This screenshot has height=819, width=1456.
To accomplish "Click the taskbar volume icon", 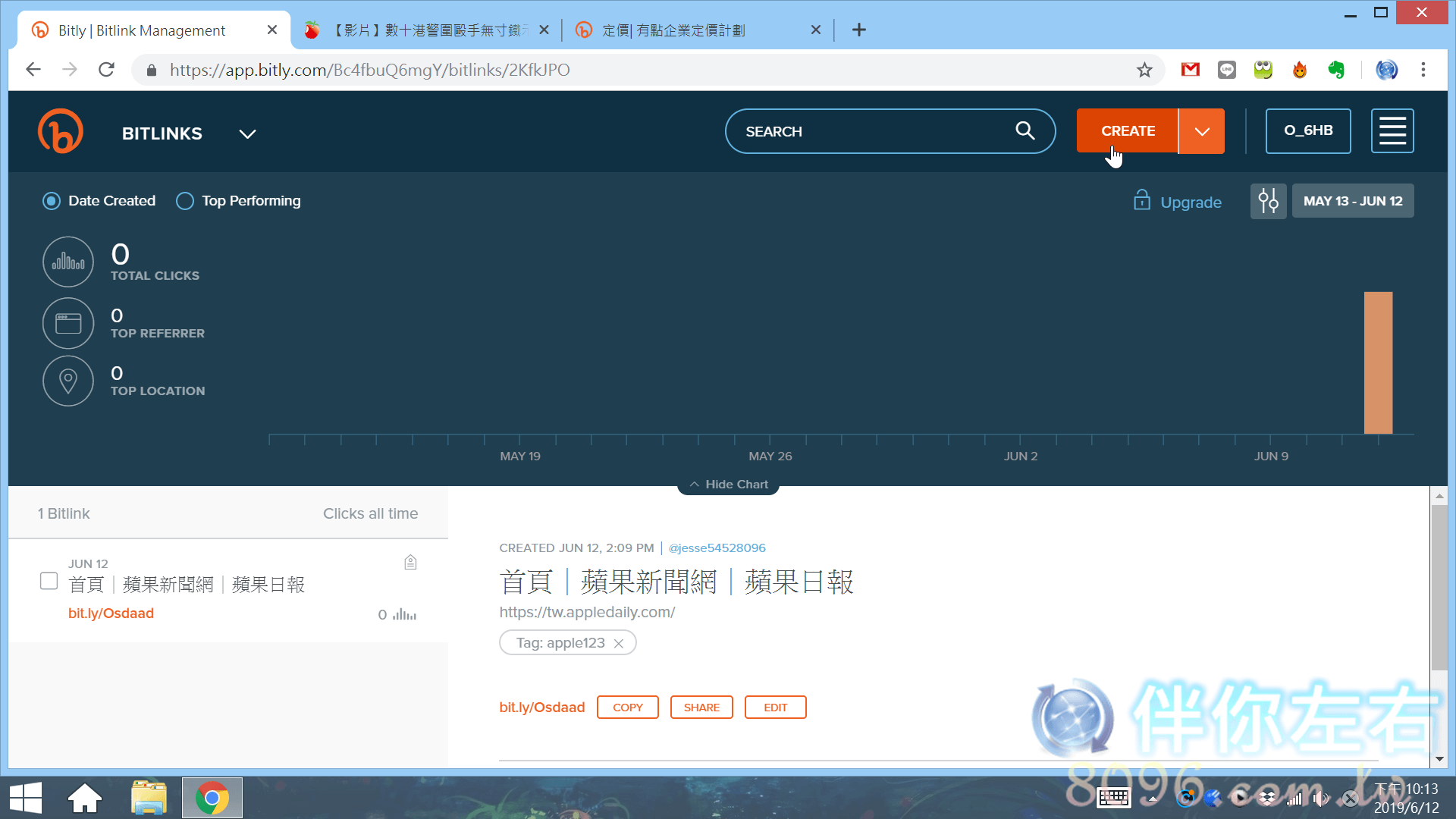I will coord(1320,798).
